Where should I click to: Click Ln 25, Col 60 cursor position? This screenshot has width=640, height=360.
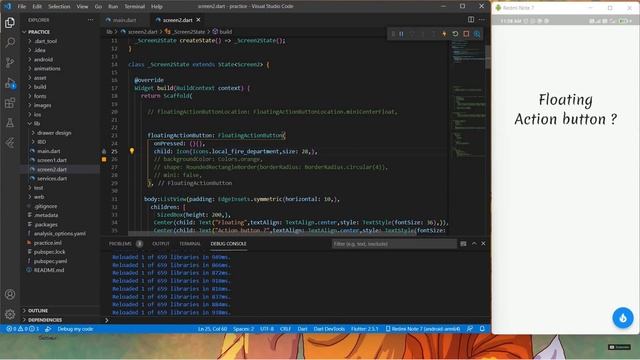212,329
